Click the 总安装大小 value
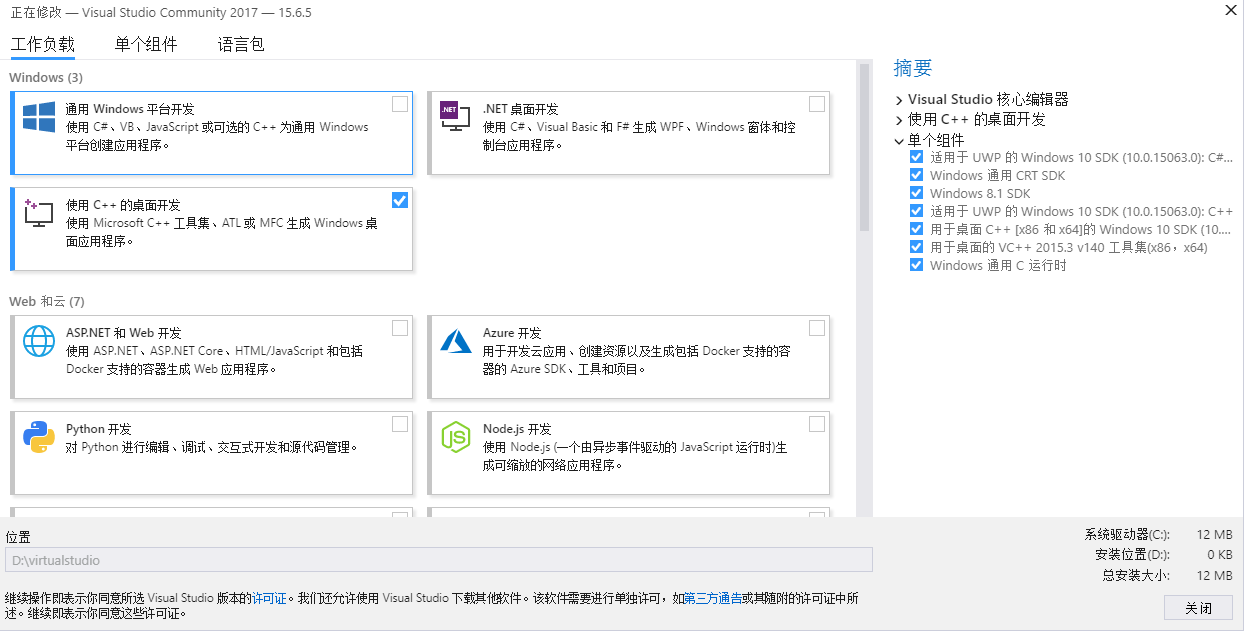Viewport: 1244px width, 631px height. [1216, 575]
